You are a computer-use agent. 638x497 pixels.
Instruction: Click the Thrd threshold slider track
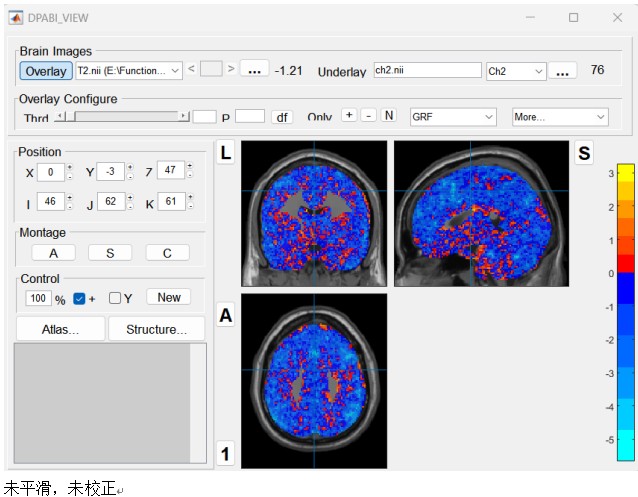pos(121,117)
